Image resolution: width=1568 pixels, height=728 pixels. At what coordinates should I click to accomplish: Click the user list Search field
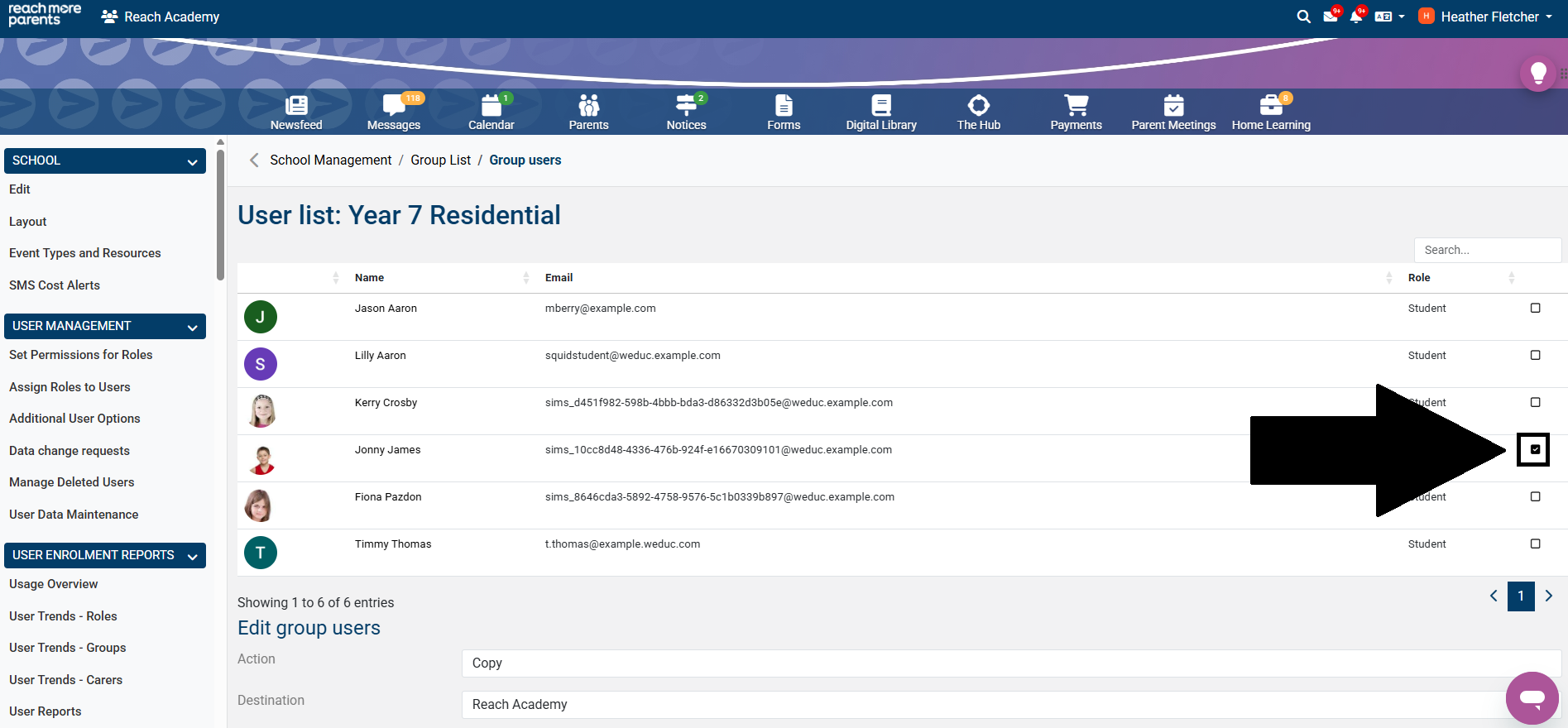point(1487,250)
